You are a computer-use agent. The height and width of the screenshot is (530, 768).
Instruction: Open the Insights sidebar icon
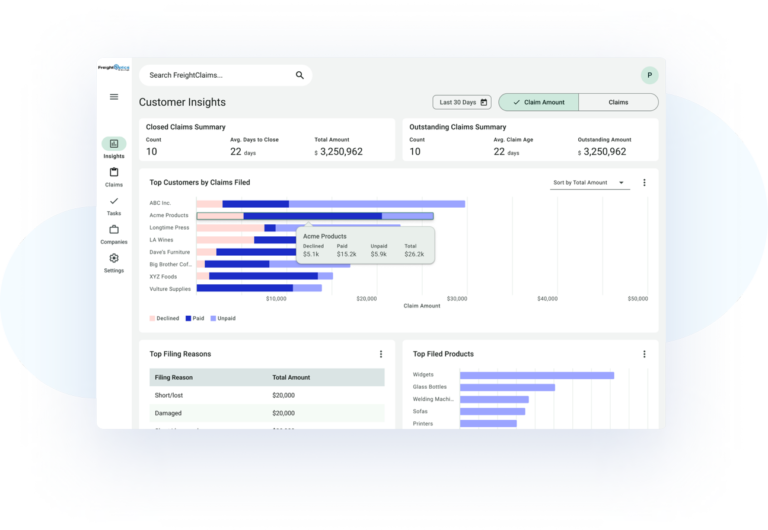click(x=114, y=144)
